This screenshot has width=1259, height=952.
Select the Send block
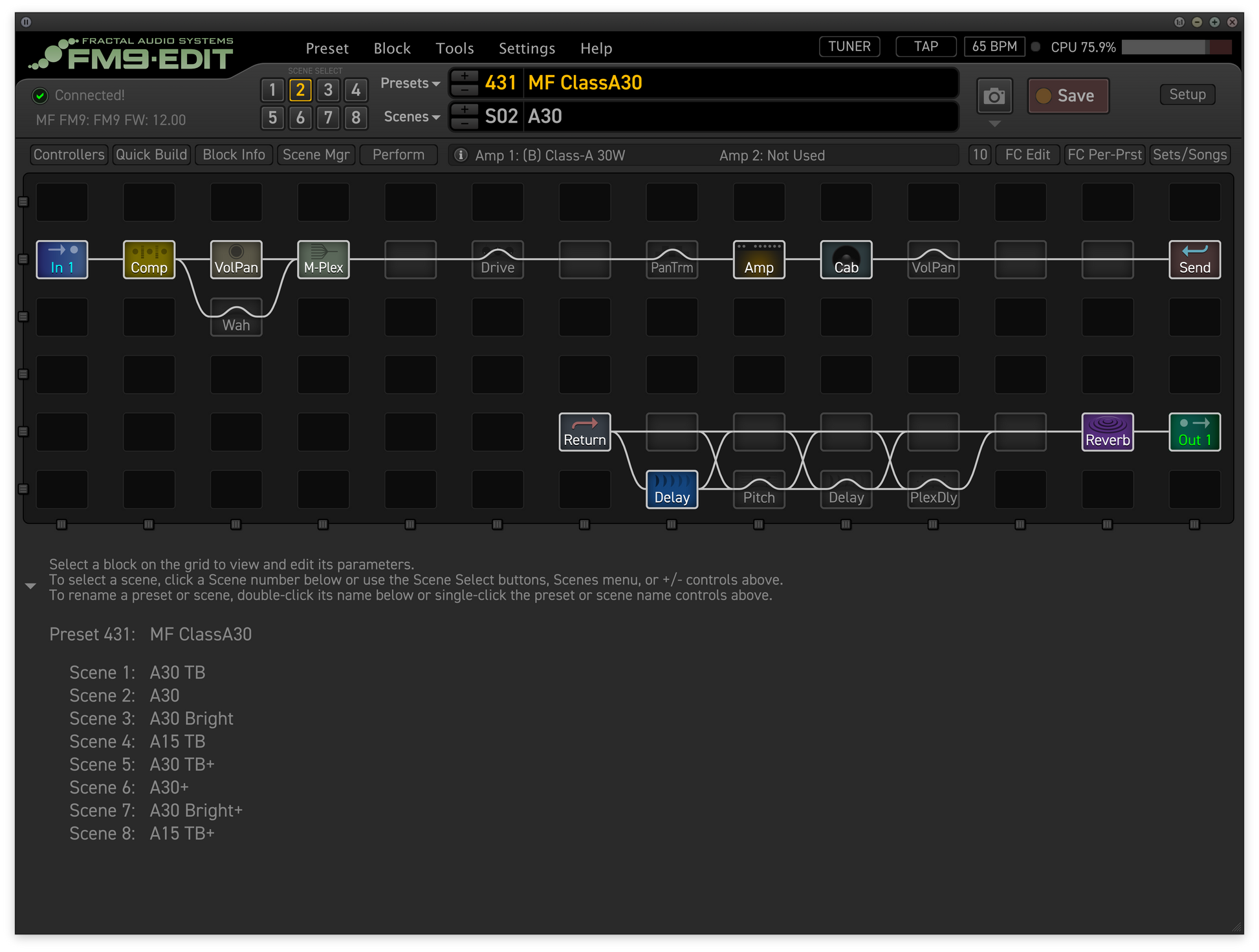1194,259
